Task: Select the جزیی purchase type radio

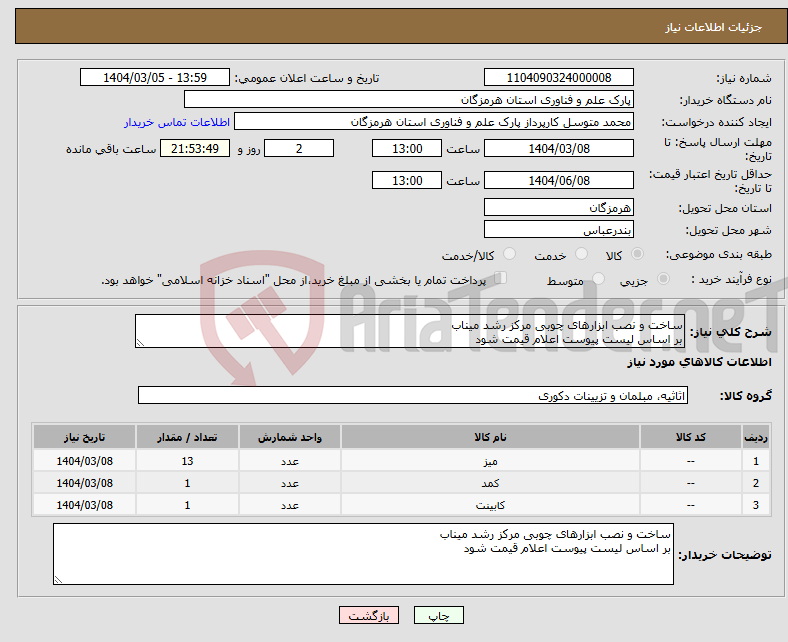Action: 663,279
